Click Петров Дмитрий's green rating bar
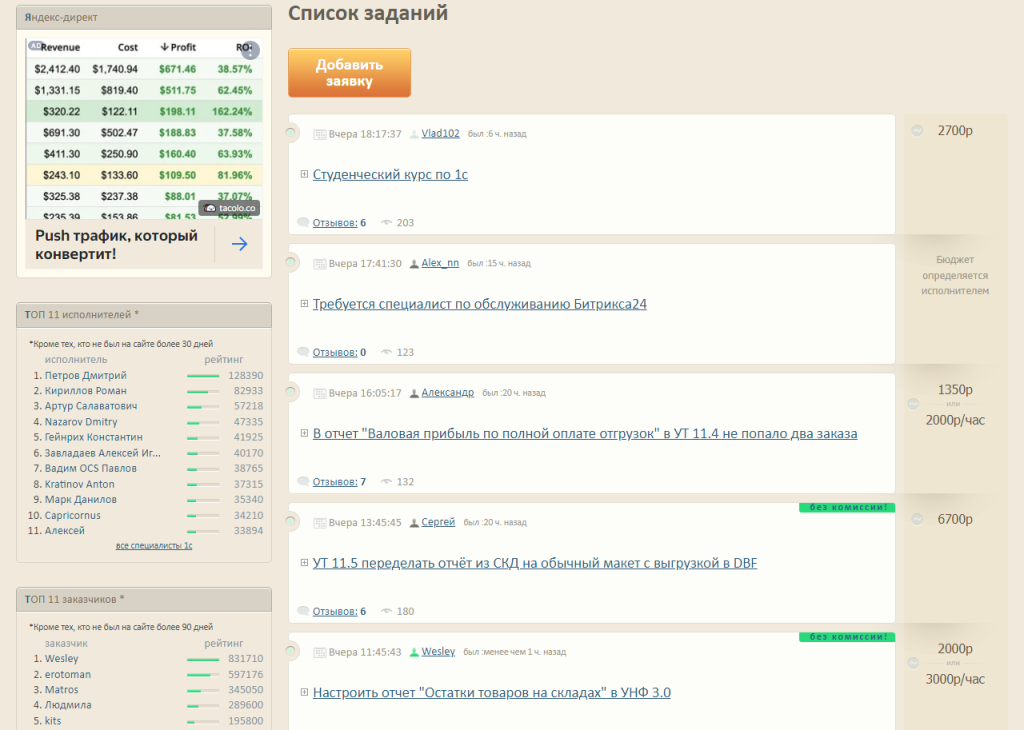The image size is (1024, 730). point(203,376)
